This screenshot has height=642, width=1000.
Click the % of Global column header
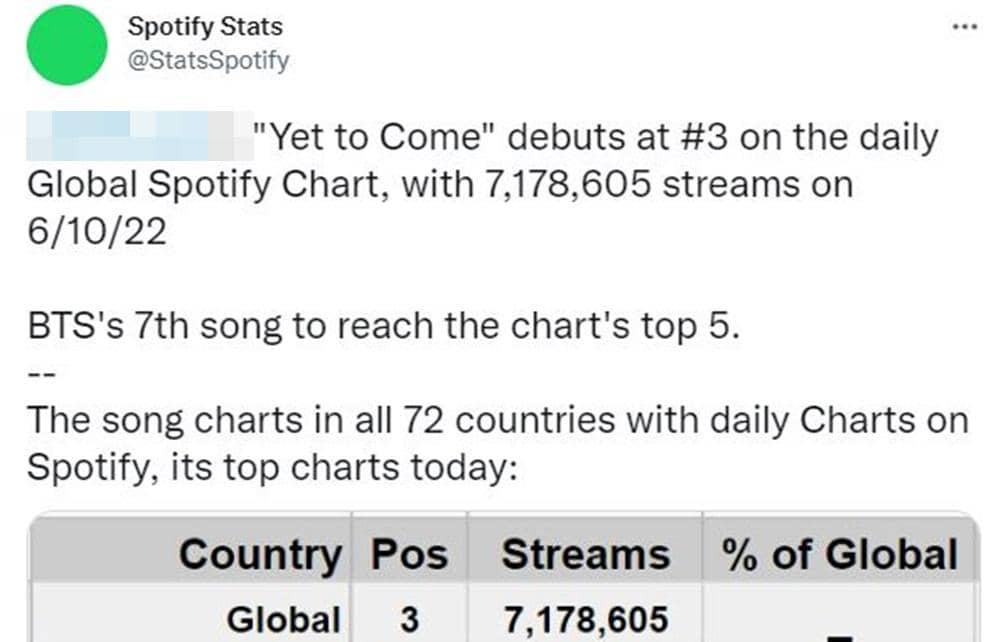(838, 553)
